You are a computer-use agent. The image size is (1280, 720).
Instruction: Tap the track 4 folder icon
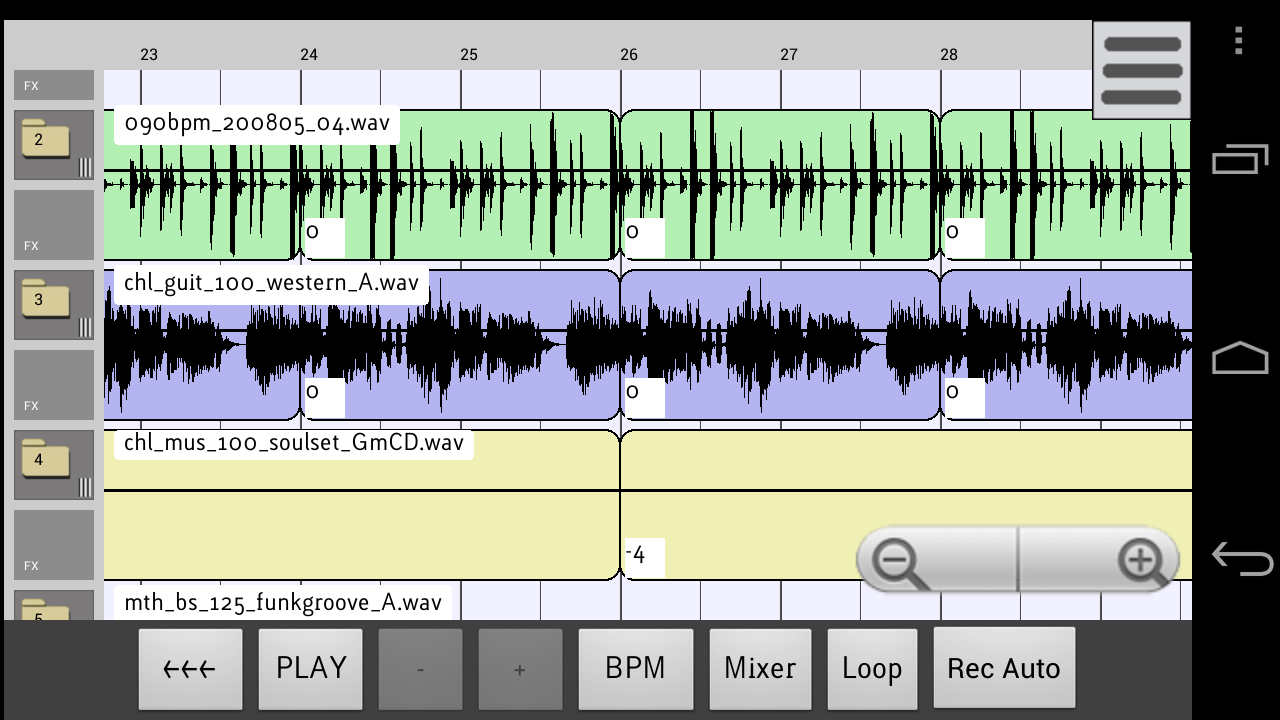click(x=46, y=460)
